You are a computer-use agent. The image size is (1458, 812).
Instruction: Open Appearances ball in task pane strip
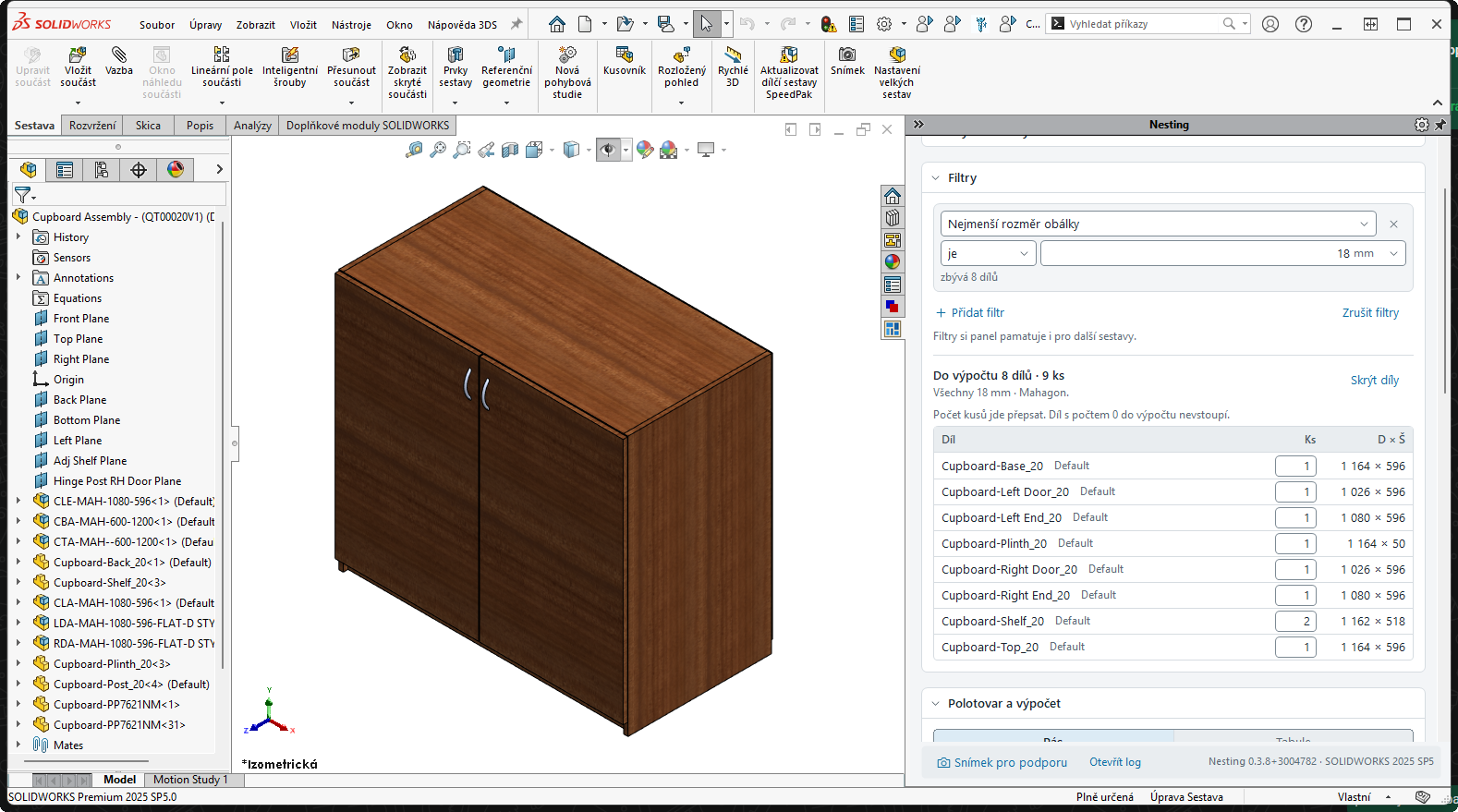(x=893, y=262)
